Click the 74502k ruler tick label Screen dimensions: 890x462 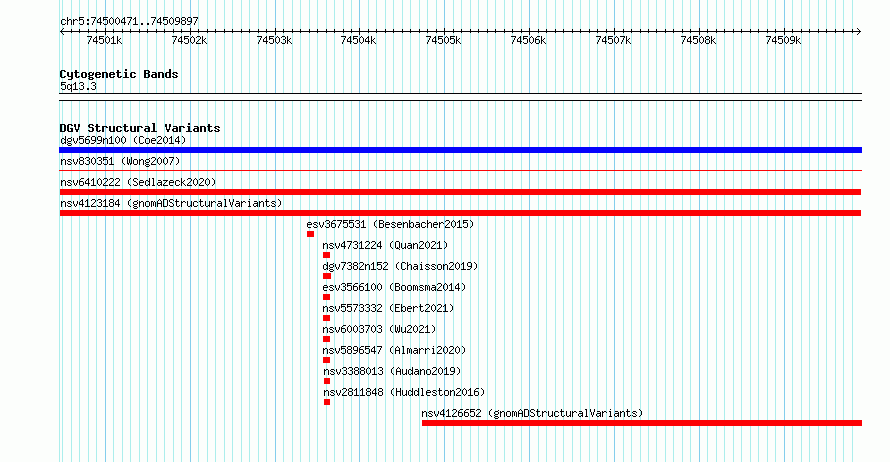click(x=190, y=40)
